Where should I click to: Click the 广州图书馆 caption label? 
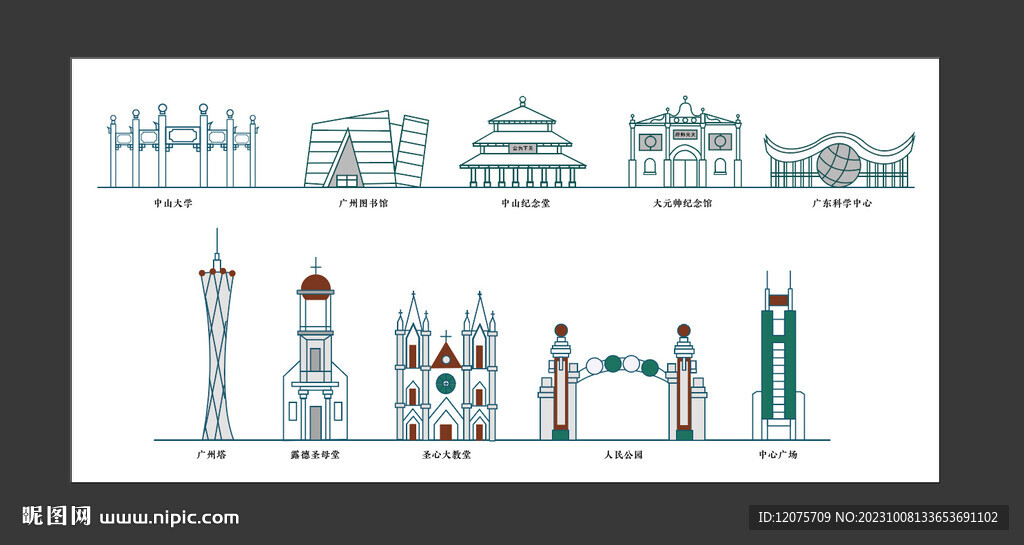[x=363, y=203]
